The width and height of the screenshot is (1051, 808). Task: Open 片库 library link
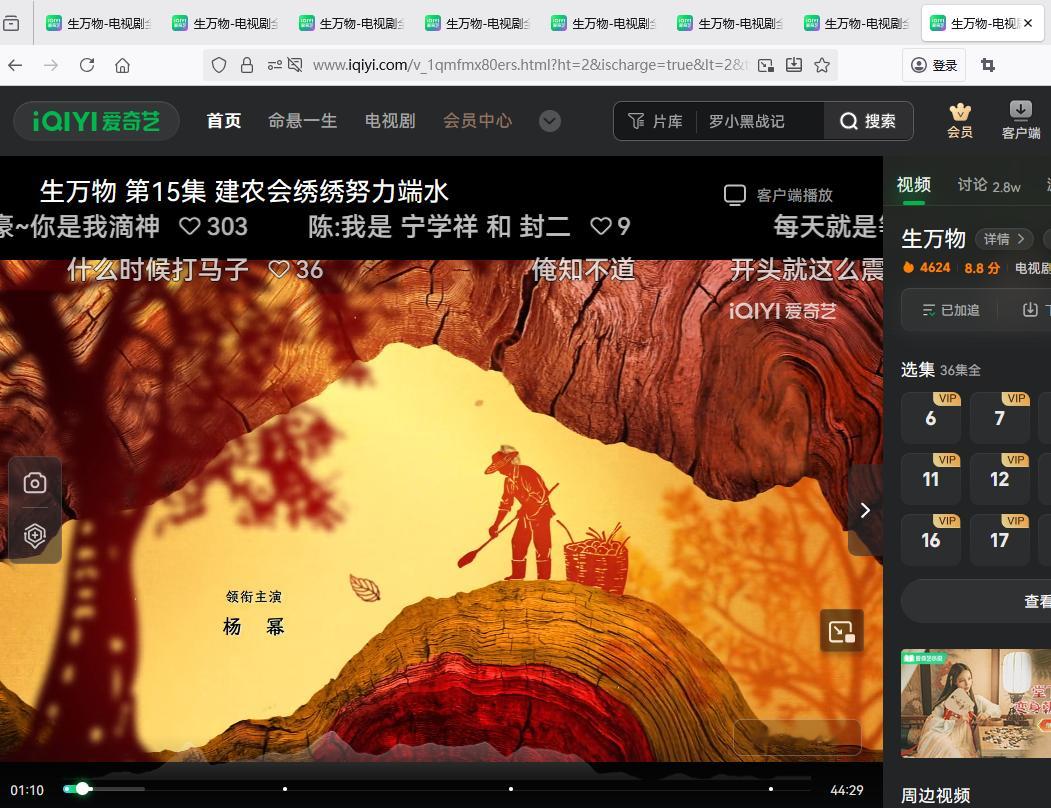tap(668, 121)
